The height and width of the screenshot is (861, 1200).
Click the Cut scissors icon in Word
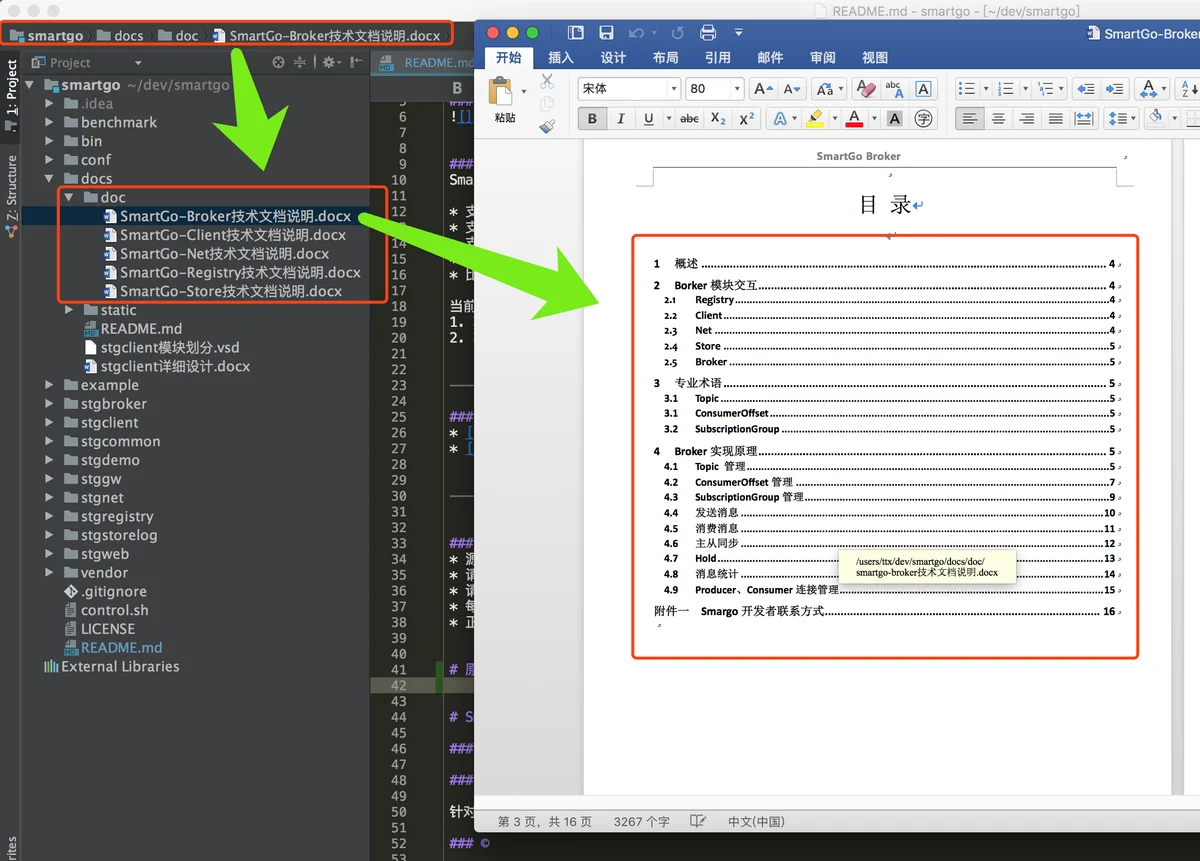point(547,81)
